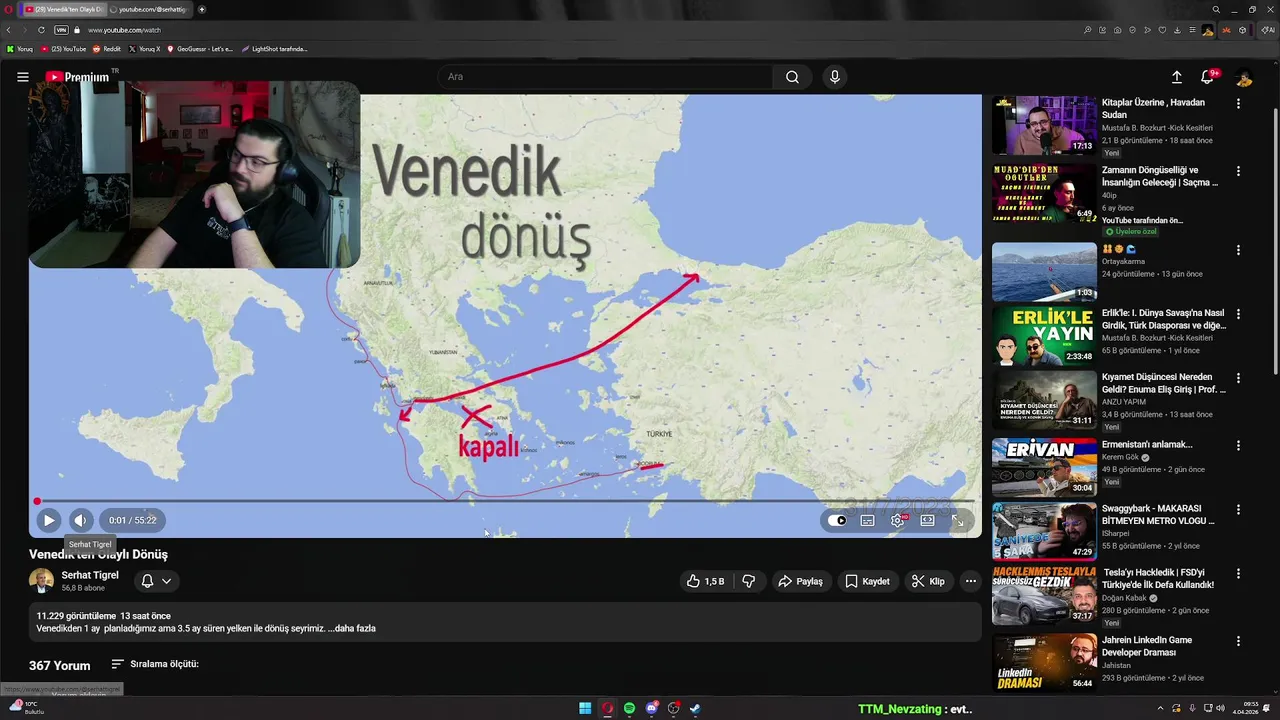Create a clip with Klip button
This screenshot has height=720, width=1280.
click(928, 581)
